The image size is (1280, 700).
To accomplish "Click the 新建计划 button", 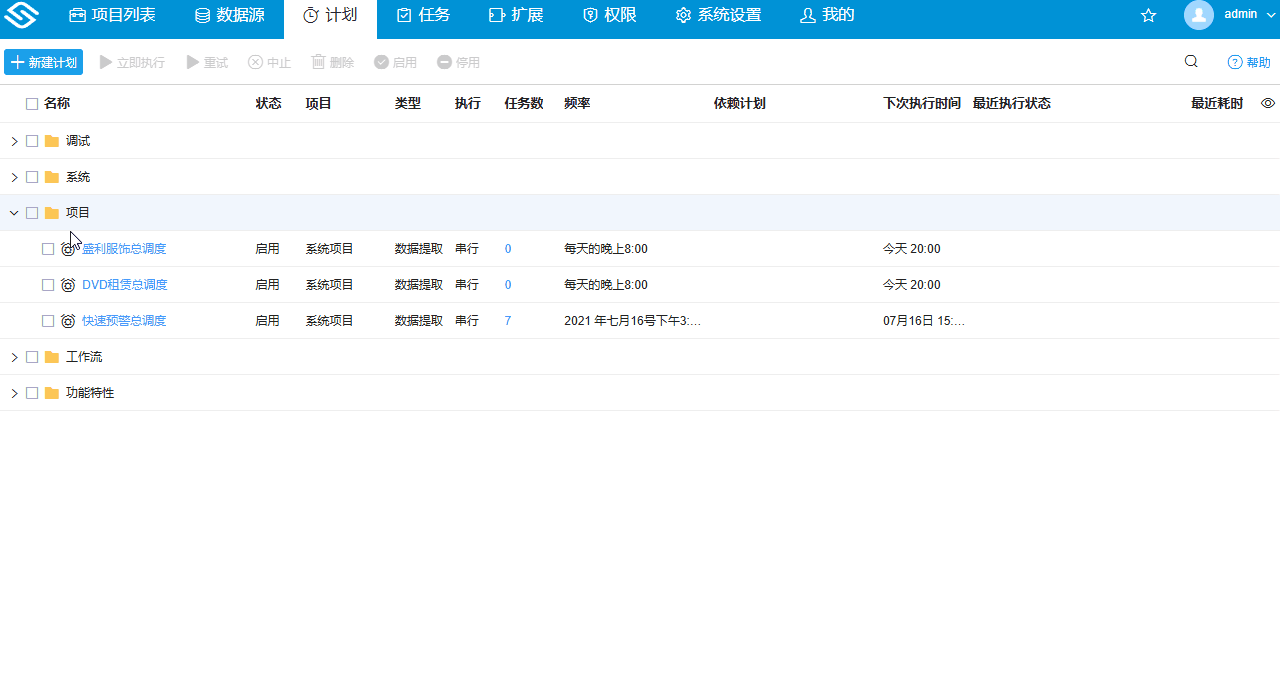I will (43, 61).
